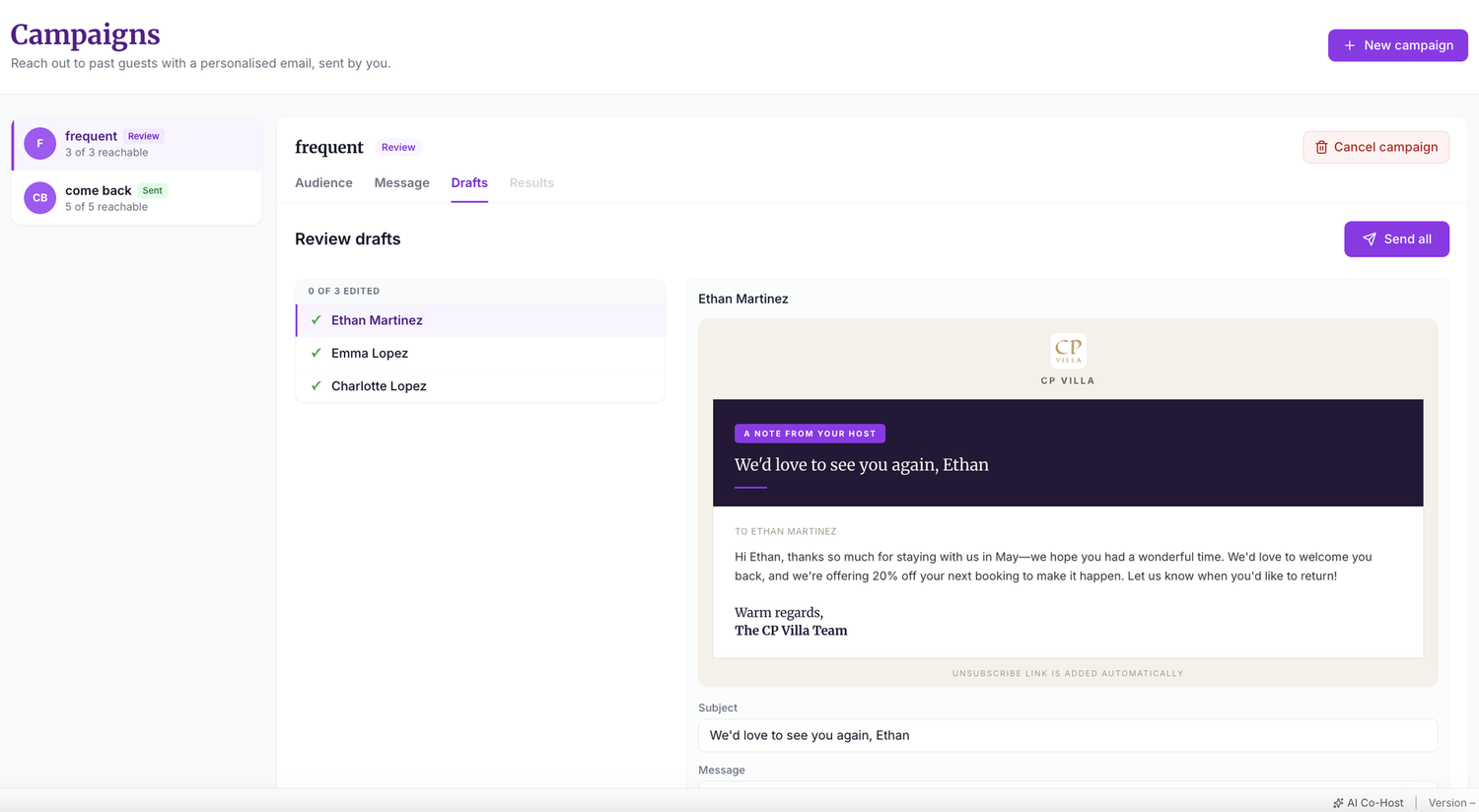The height and width of the screenshot is (812, 1479).
Task: Open the Audience tab
Action: click(x=323, y=183)
